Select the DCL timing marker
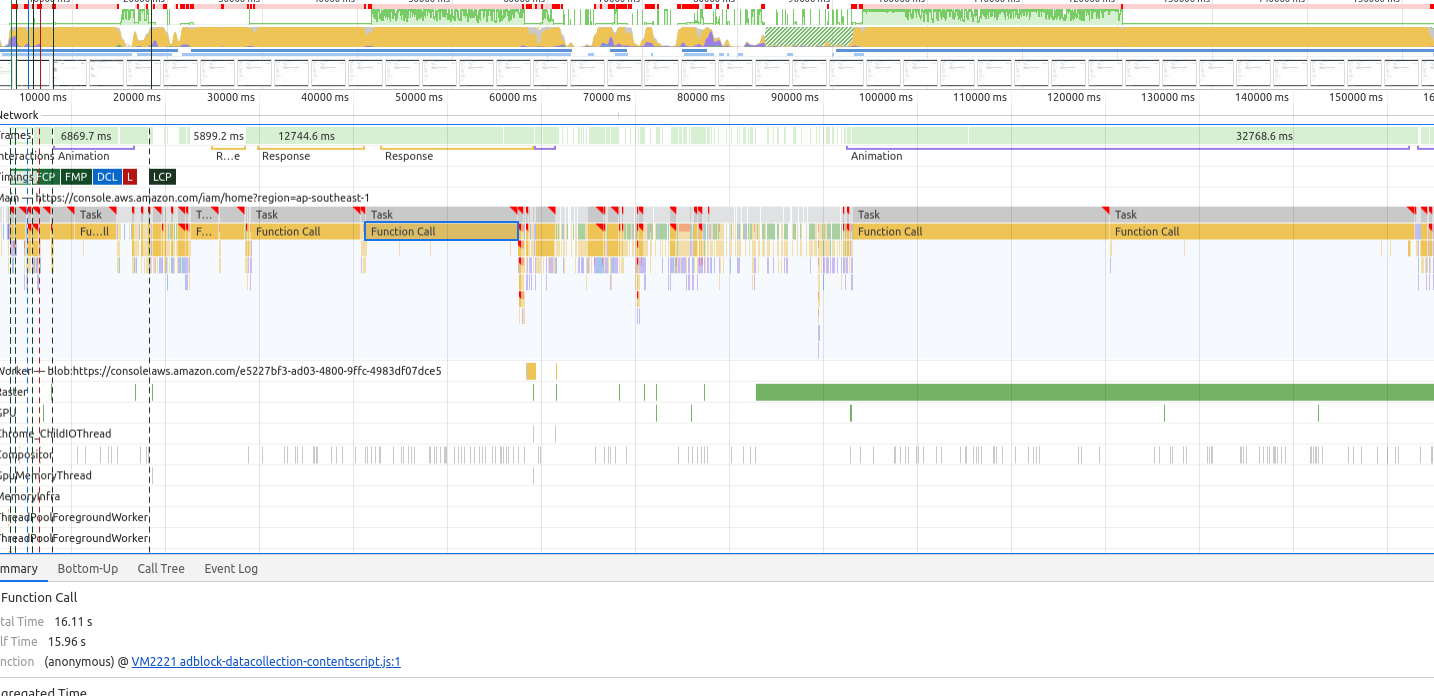Screen dimensions: 1434x696 [107, 177]
